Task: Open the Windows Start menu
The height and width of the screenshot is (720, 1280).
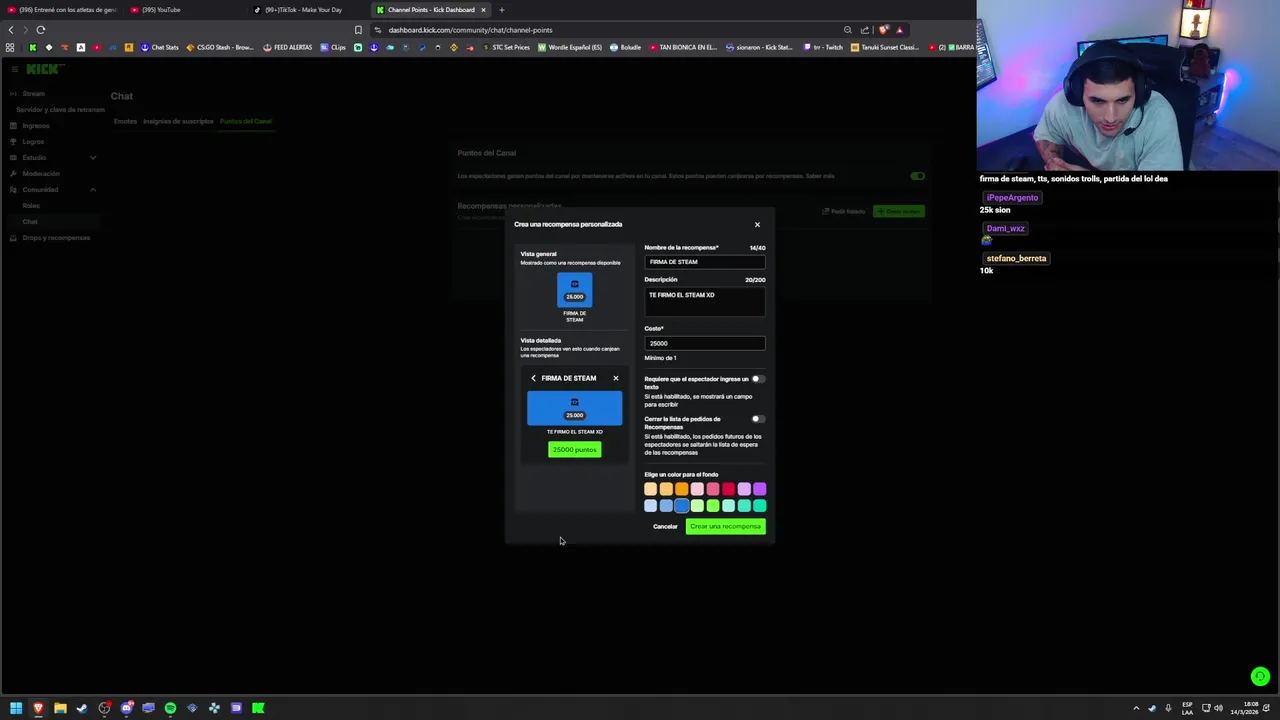Action: (x=16, y=708)
